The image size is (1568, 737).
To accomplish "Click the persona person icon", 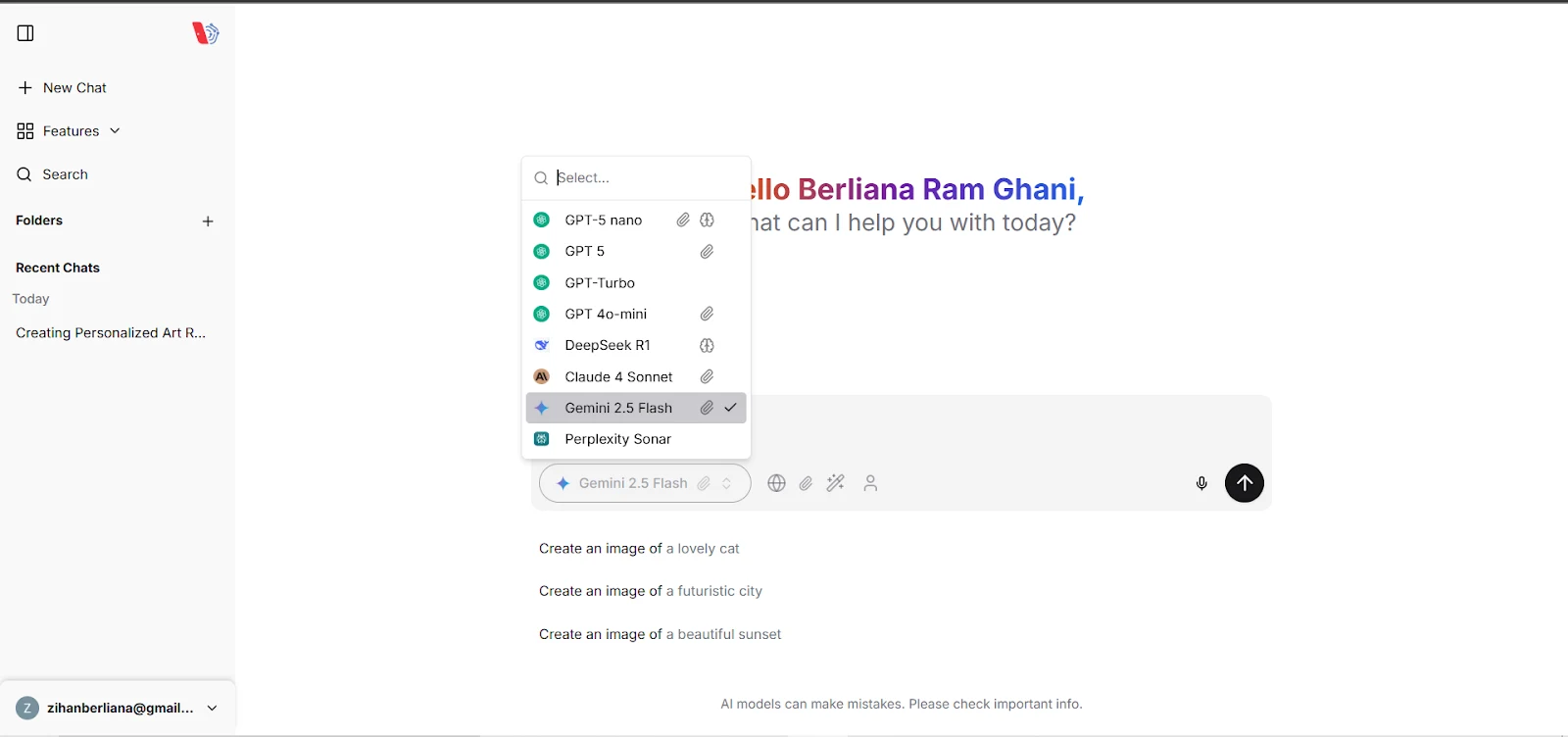I will [870, 483].
